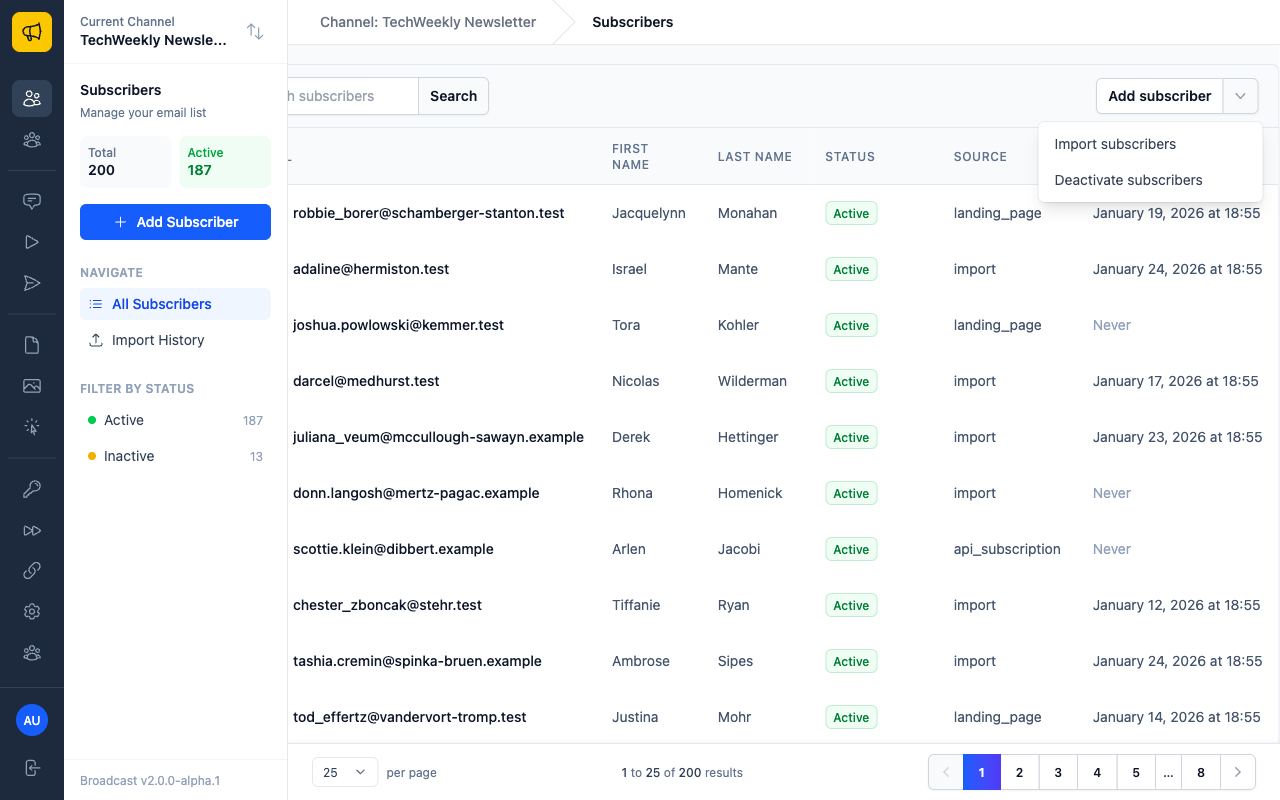Click the cursor click sparkle icon in sidebar

tap(32, 428)
